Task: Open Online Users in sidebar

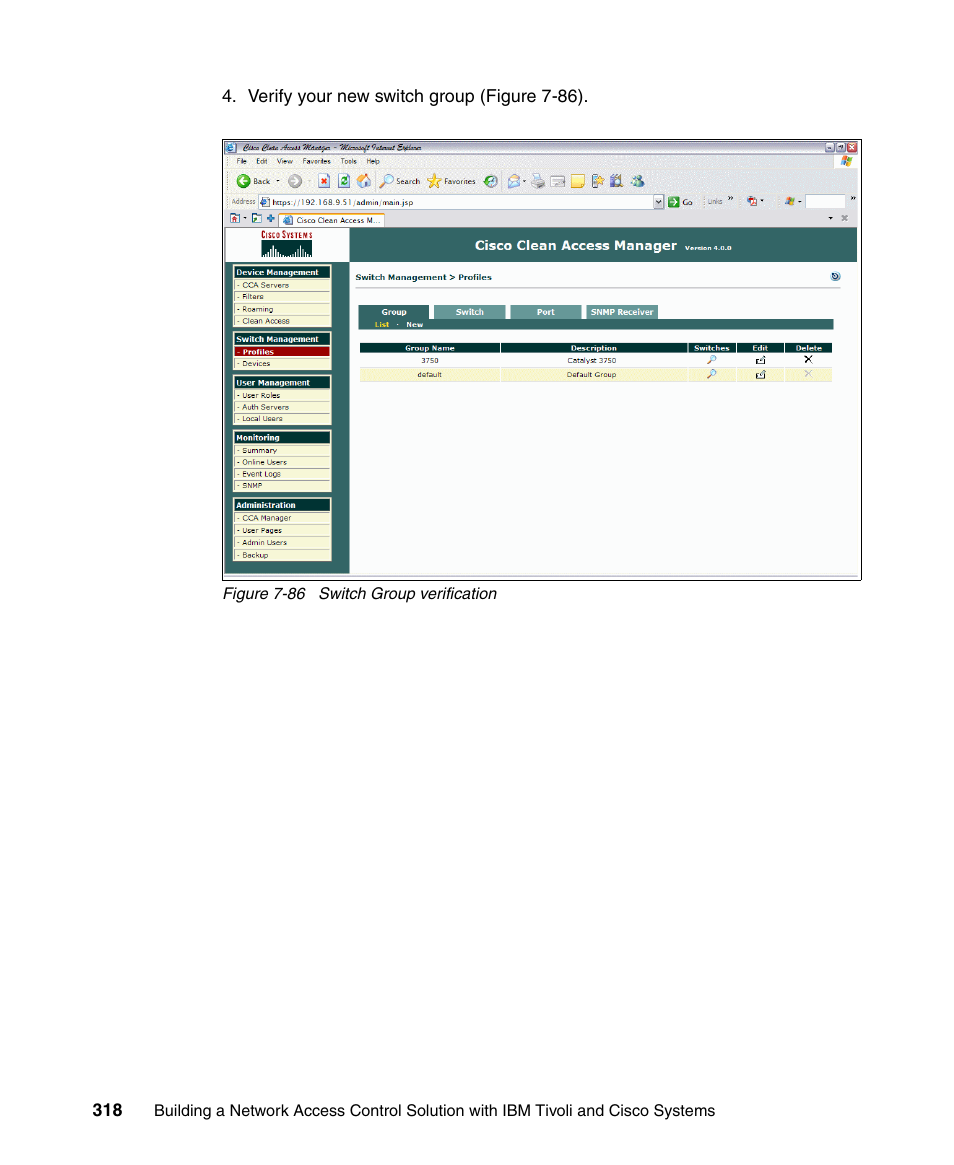Action: pos(282,462)
